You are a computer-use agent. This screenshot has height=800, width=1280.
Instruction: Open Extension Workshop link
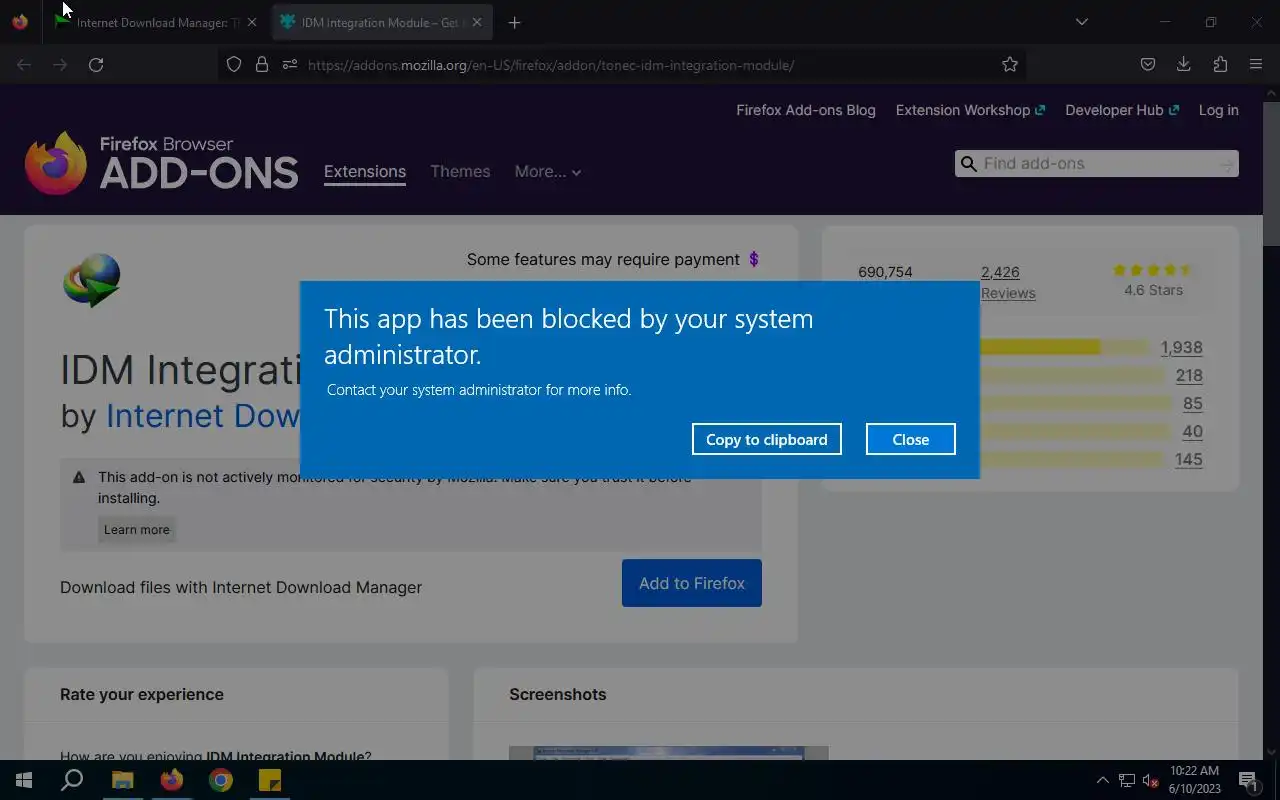[x=970, y=110]
